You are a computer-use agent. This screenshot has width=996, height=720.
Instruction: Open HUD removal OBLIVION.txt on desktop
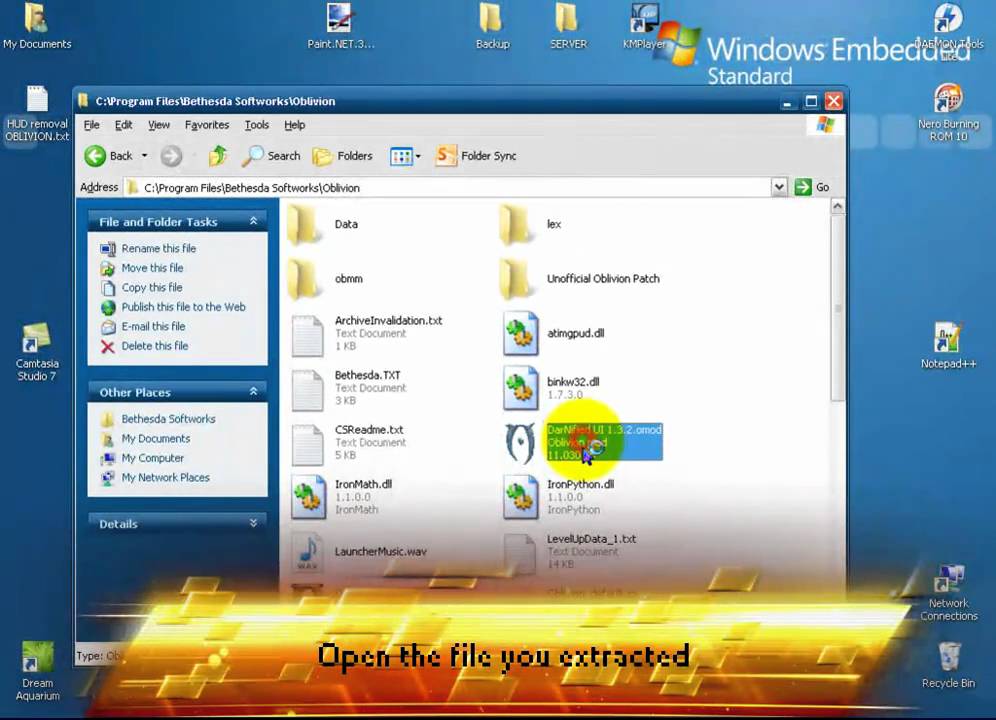pos(37,113)
